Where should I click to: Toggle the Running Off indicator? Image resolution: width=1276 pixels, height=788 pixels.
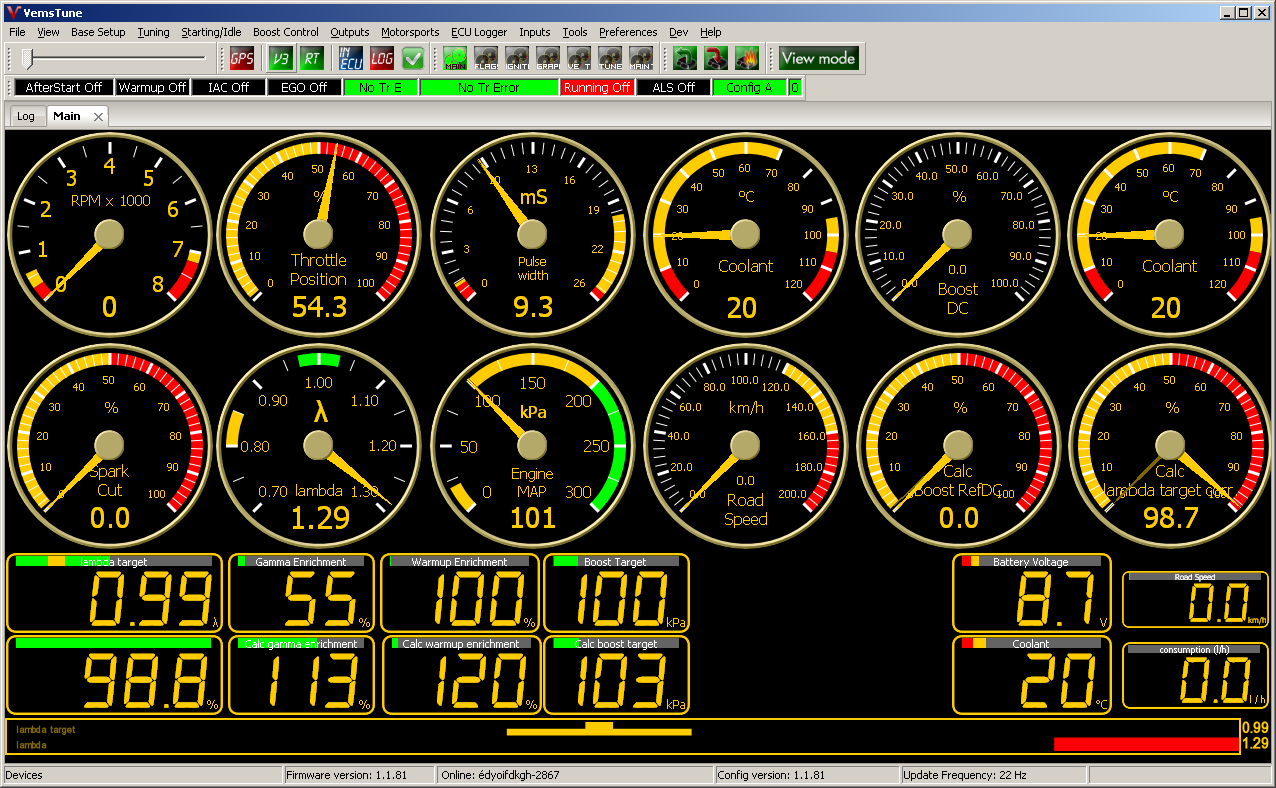[597, 88]
